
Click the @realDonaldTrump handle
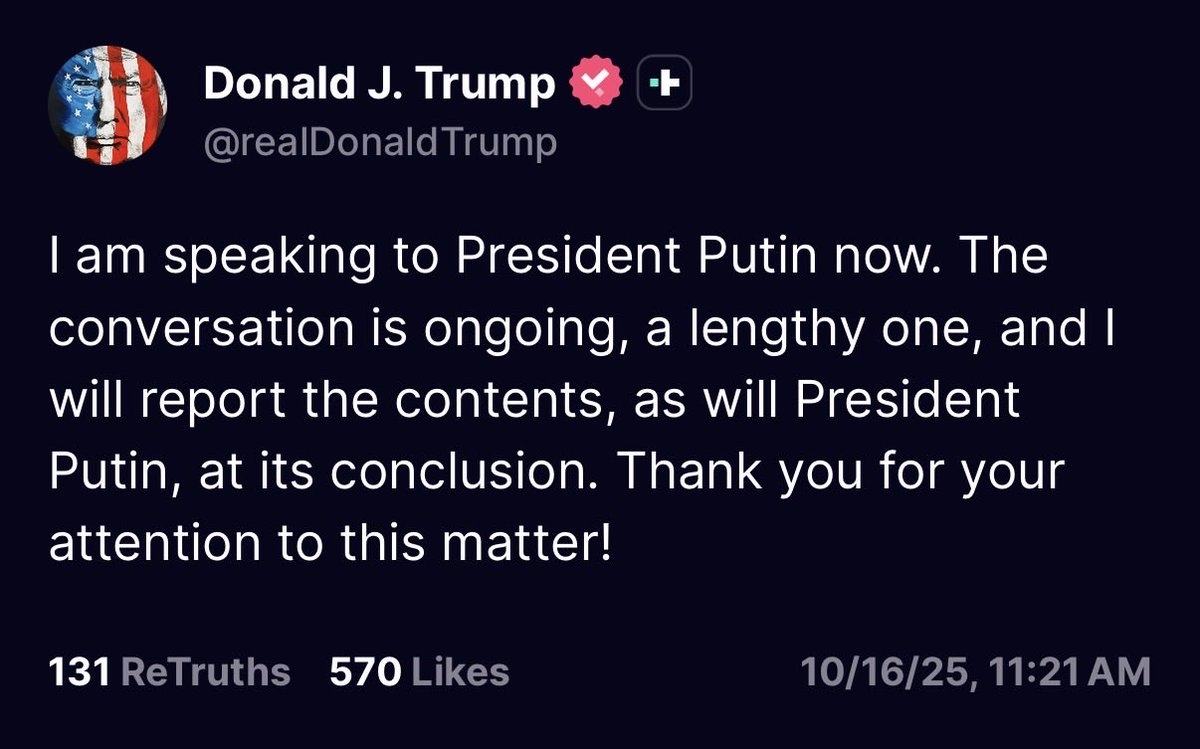tap(379, 143)
